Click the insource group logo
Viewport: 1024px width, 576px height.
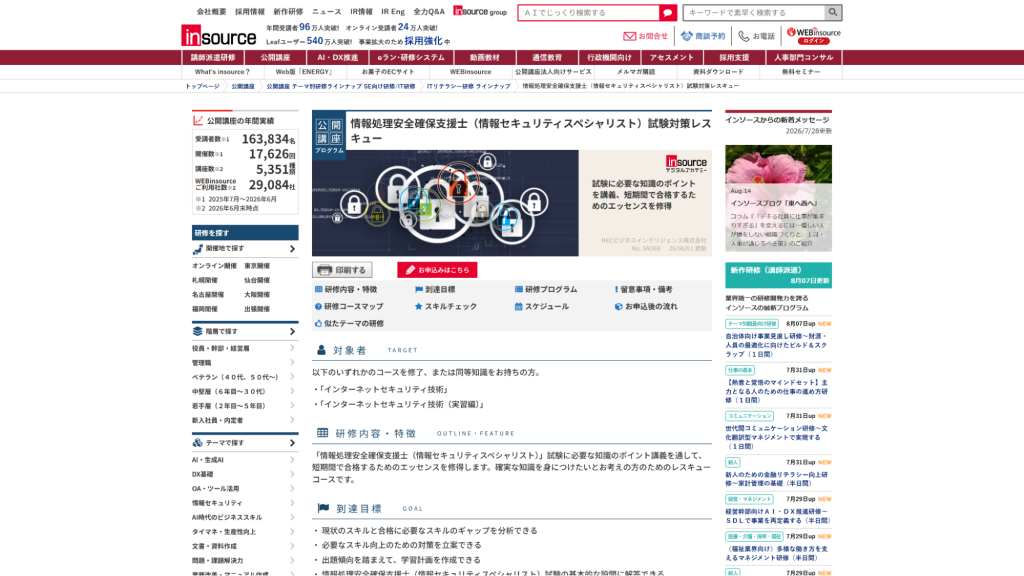pyautogui.click(x=480, y=11)
